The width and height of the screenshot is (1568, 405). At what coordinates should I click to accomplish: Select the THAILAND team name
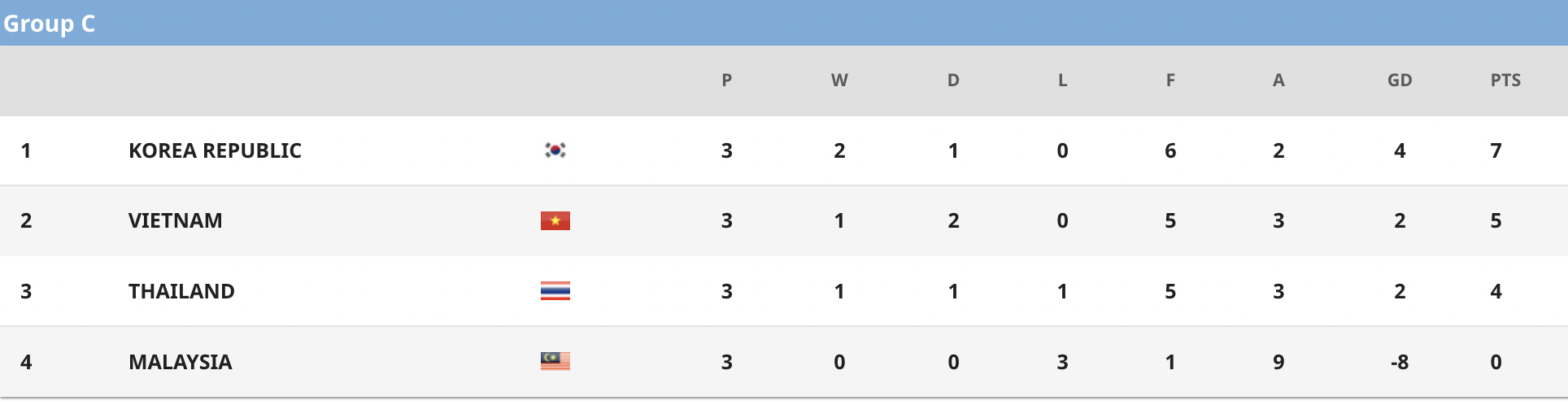pos(181,291)
